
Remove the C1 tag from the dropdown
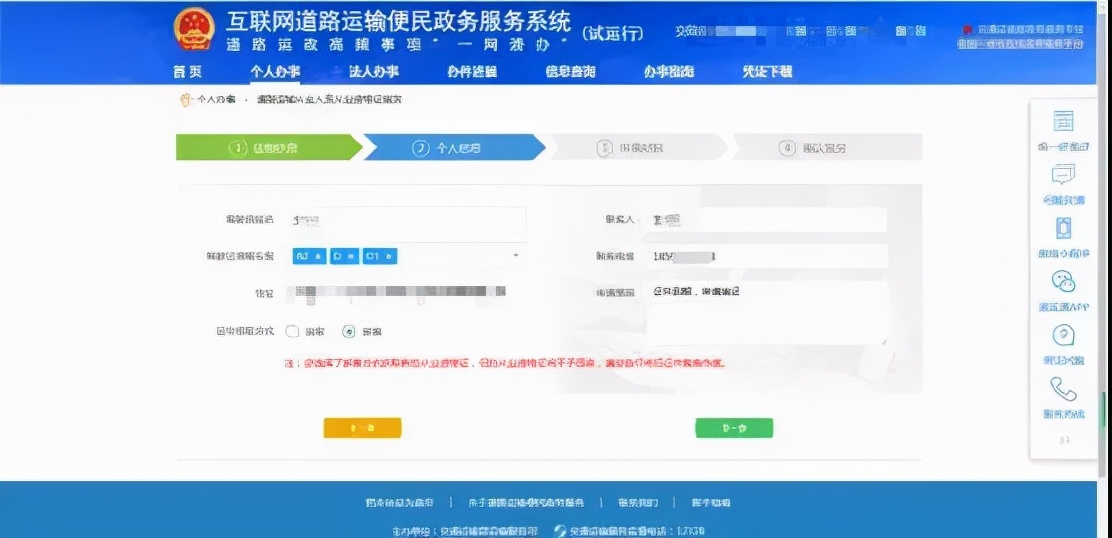(389, 256)
